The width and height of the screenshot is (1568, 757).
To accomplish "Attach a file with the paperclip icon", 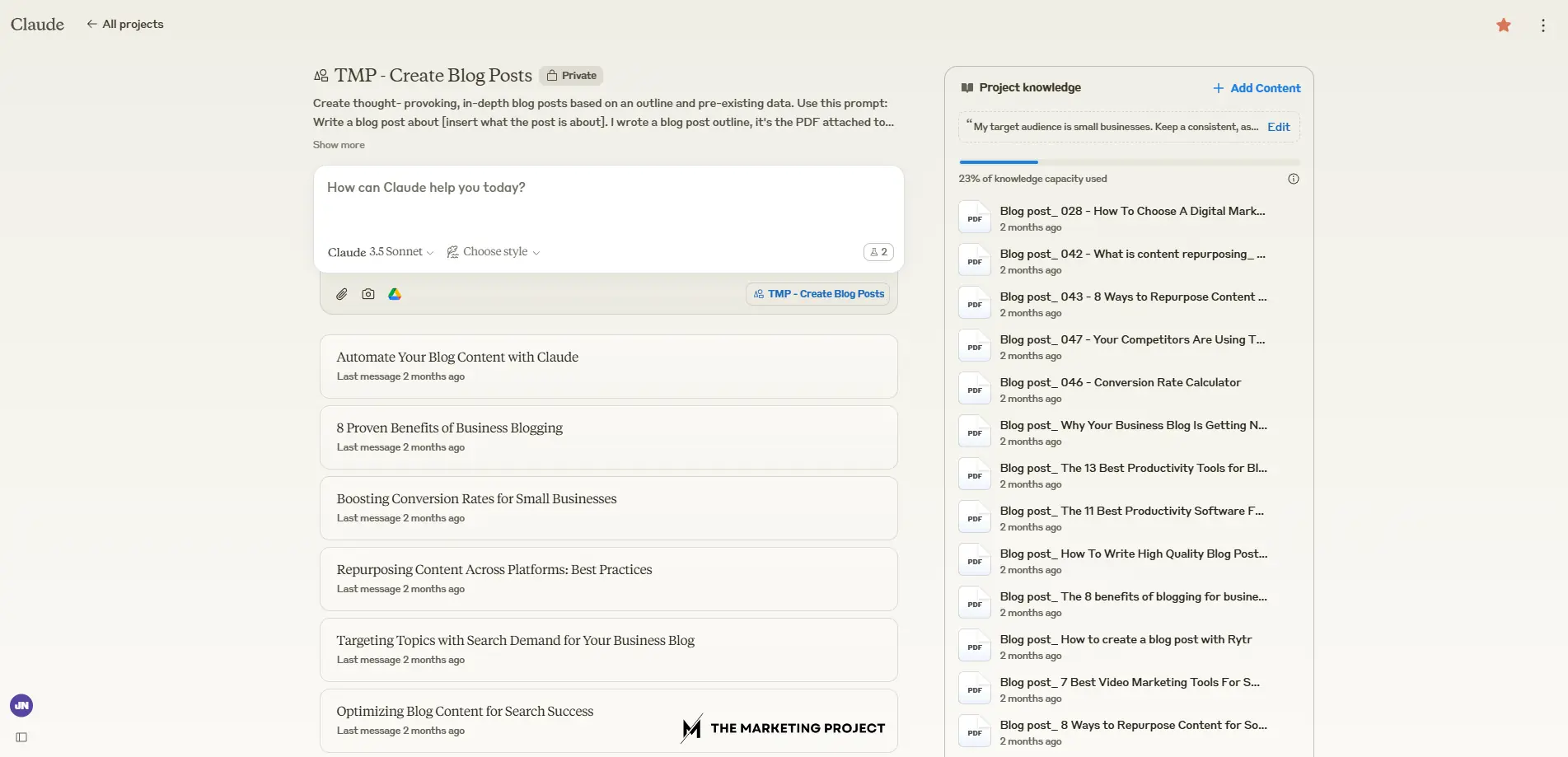I will click(x=342, y=294).
